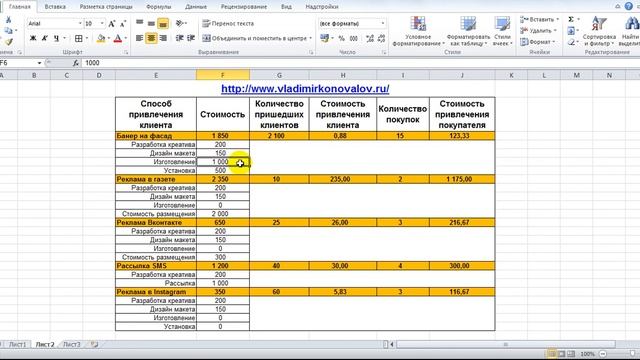Click Объединить и поместить в центре
The width and height of the screenshot is (640, 360).
254,38
